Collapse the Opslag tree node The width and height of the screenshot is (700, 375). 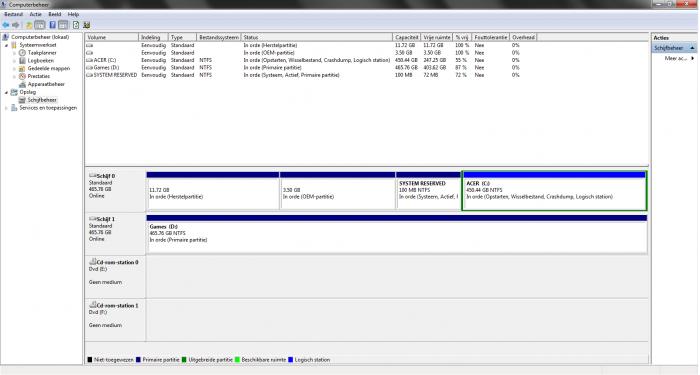click(6, 92)
